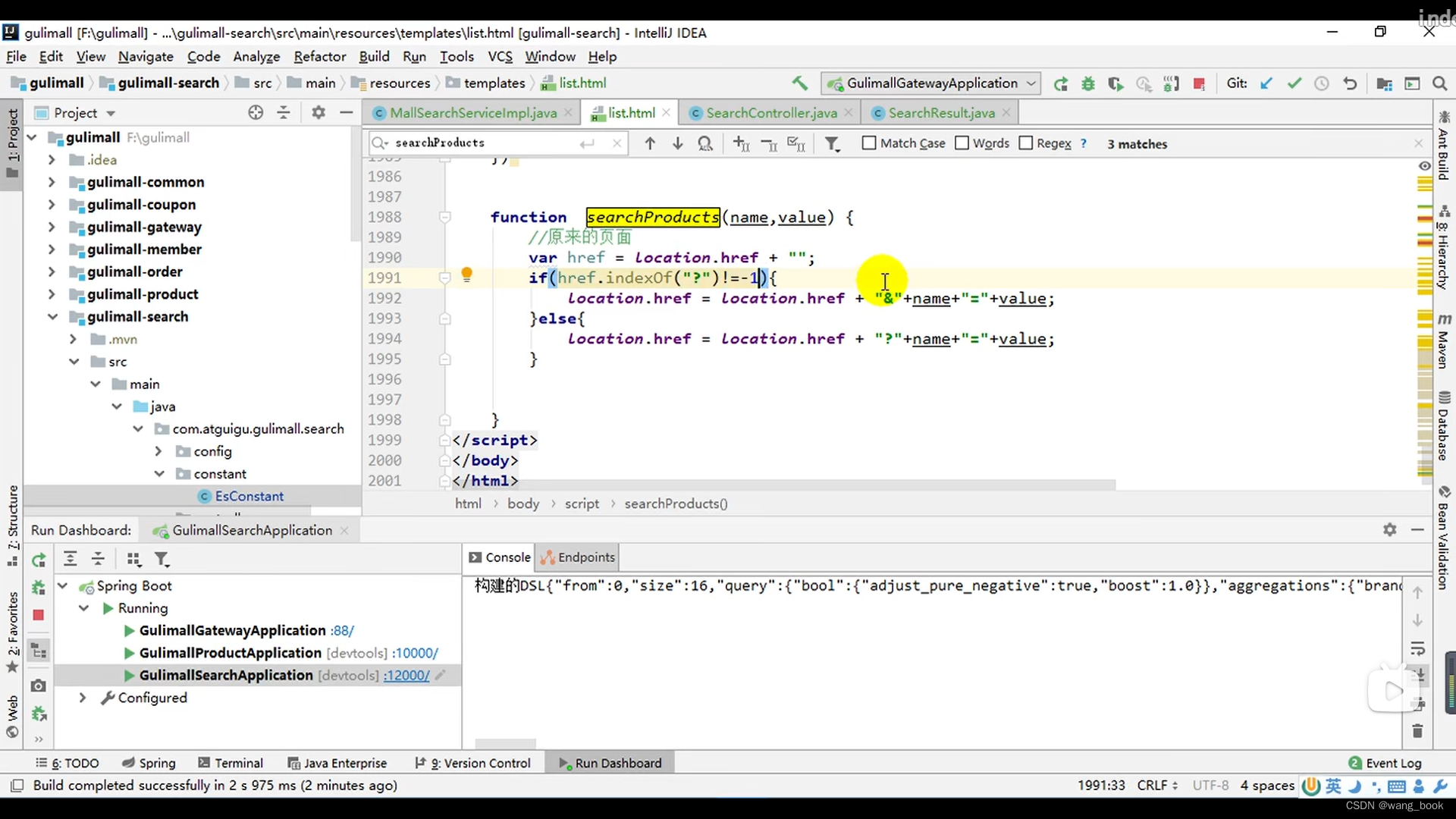This screenshot has width=1456, height=819.
Task: Collapse the gulimall-search module
Action: [x=52, y=317]
